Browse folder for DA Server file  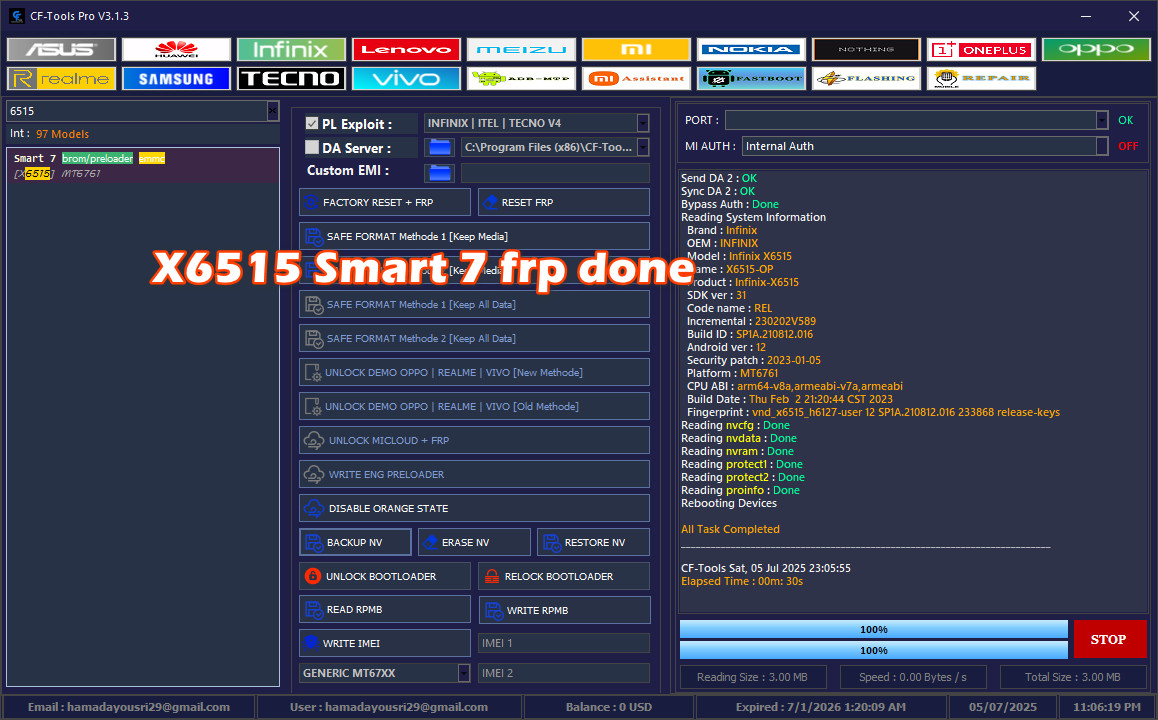coord(440,147)
